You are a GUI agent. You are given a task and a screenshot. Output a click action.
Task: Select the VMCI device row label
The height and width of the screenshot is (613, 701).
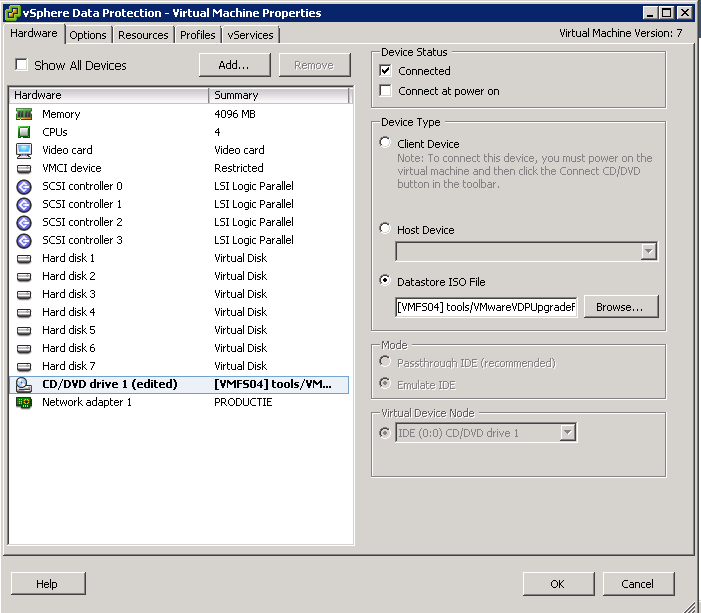point(72,168)
